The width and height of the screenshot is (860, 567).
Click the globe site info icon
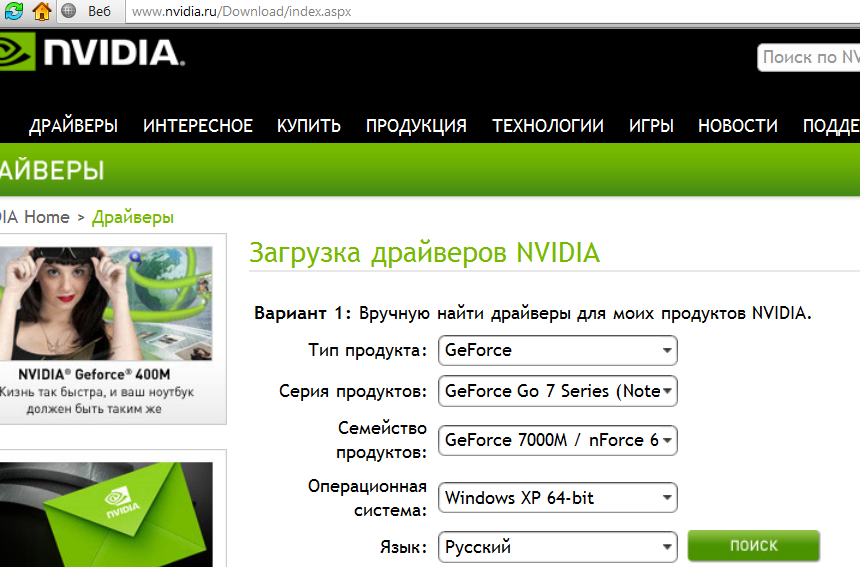pos(69,10)
